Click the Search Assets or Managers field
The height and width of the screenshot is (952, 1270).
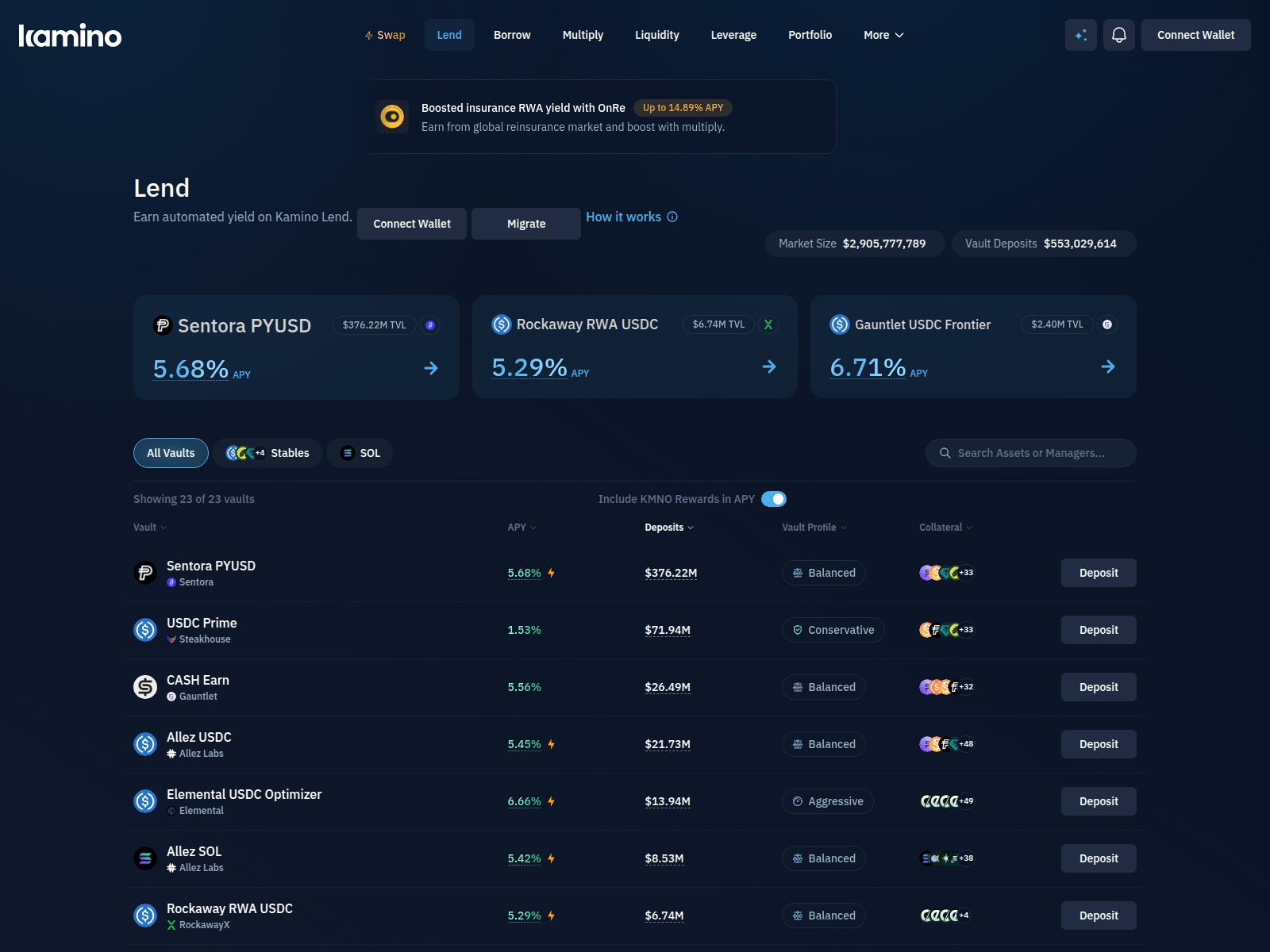coord(1029,453)
